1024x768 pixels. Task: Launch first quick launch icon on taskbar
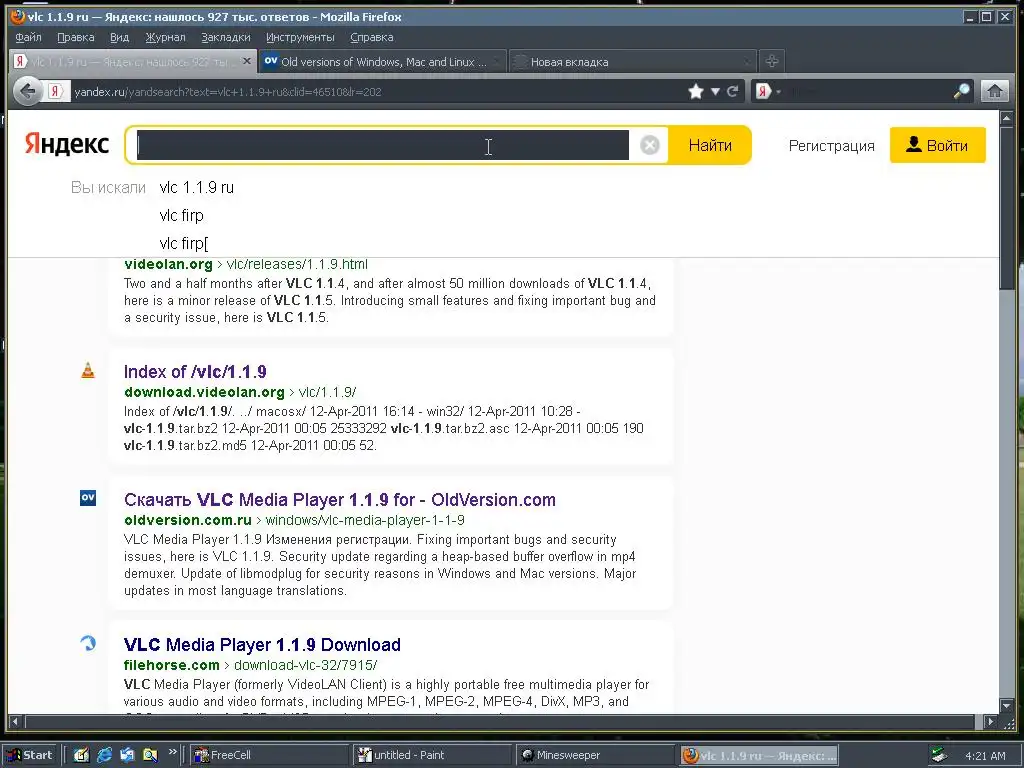[81, 755]
